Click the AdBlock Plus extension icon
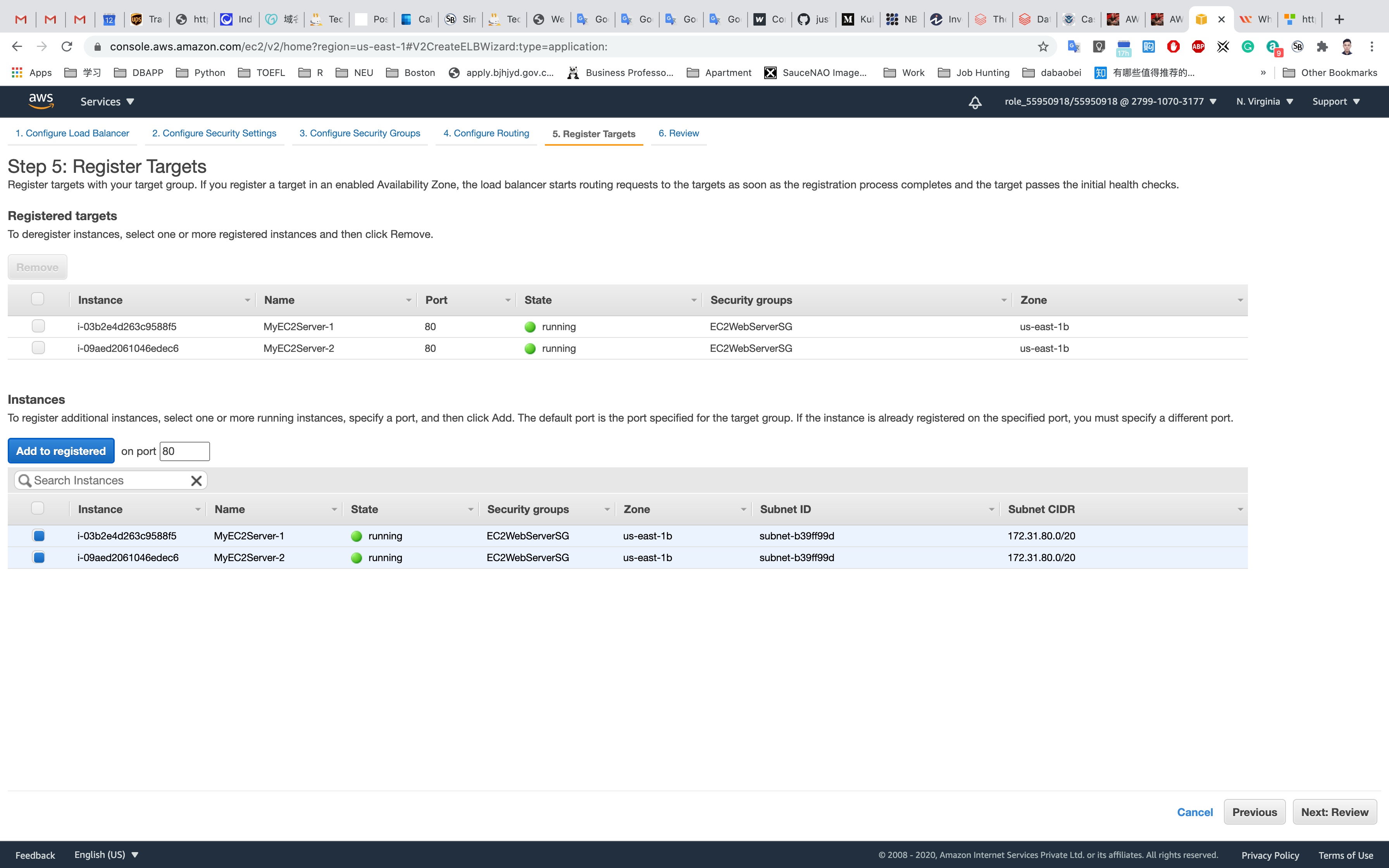The width and height of the screenshot is (1389, 868). coord(1198,46)
